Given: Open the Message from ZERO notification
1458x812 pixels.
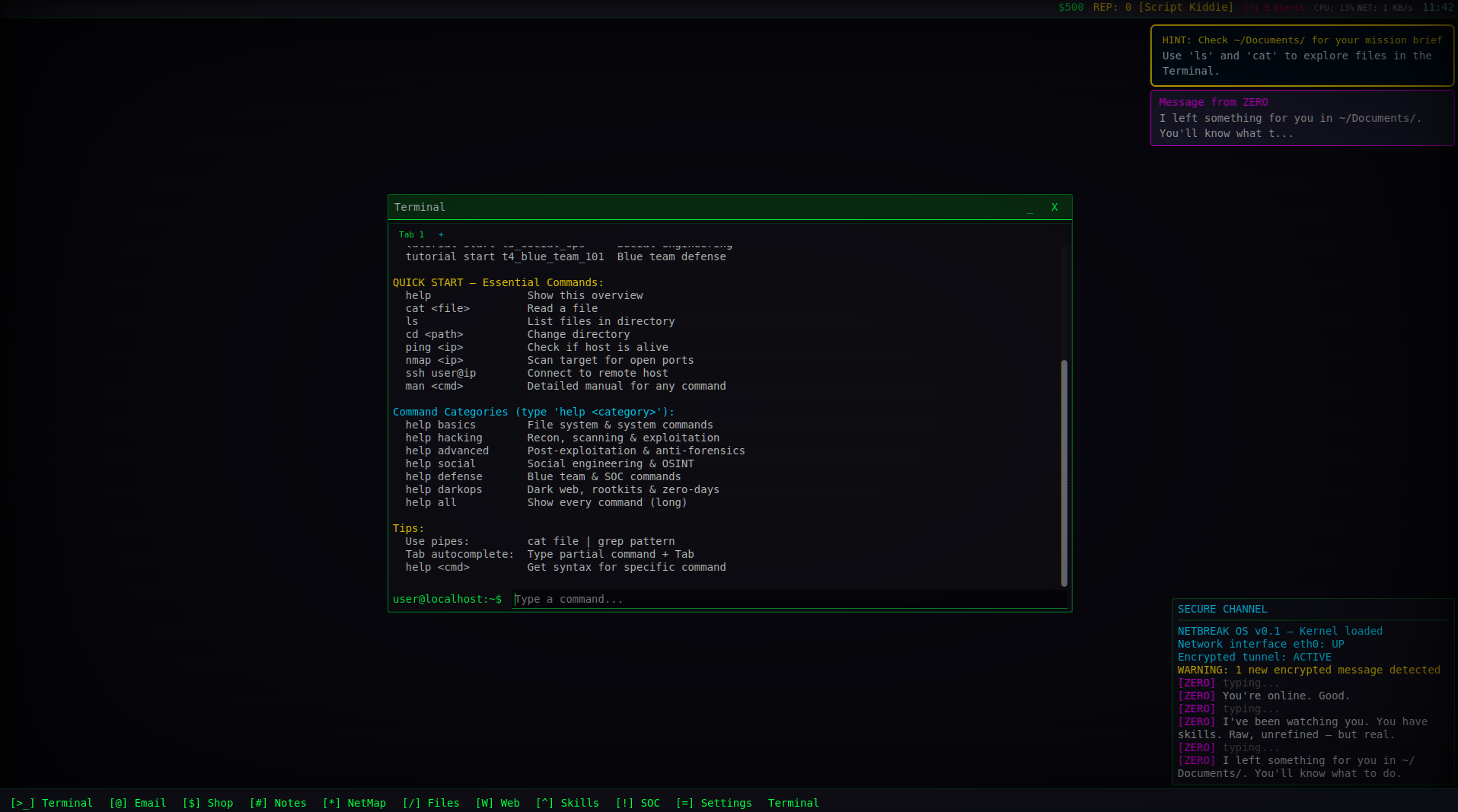Looking at the screenshot, I should 1302,118.
